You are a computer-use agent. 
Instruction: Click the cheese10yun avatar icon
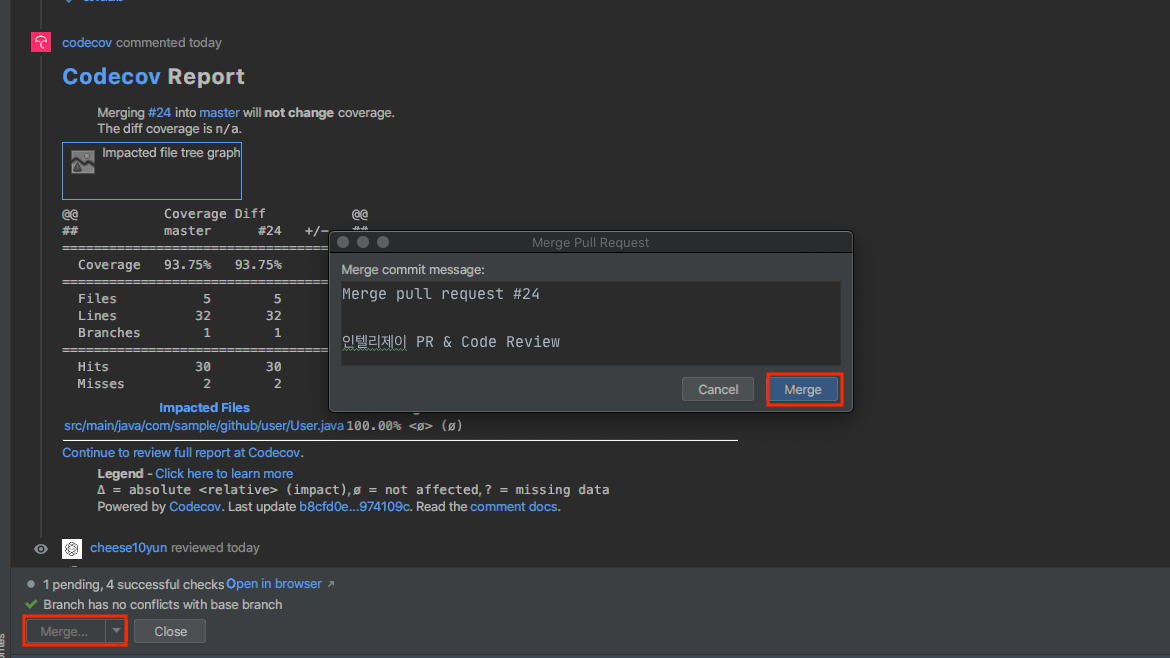click(72, 548)
